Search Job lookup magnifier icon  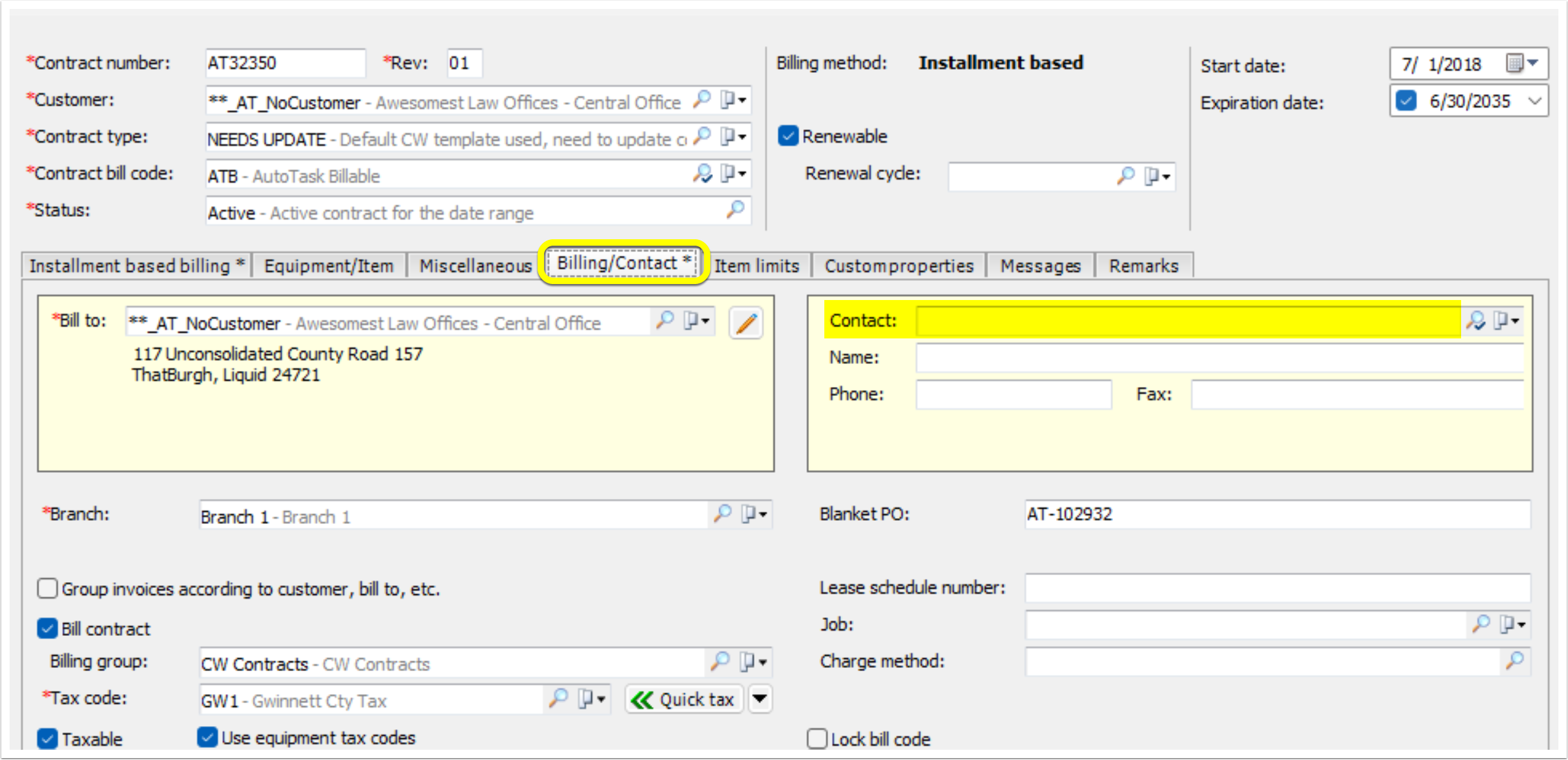click(x=1481, y=624)
